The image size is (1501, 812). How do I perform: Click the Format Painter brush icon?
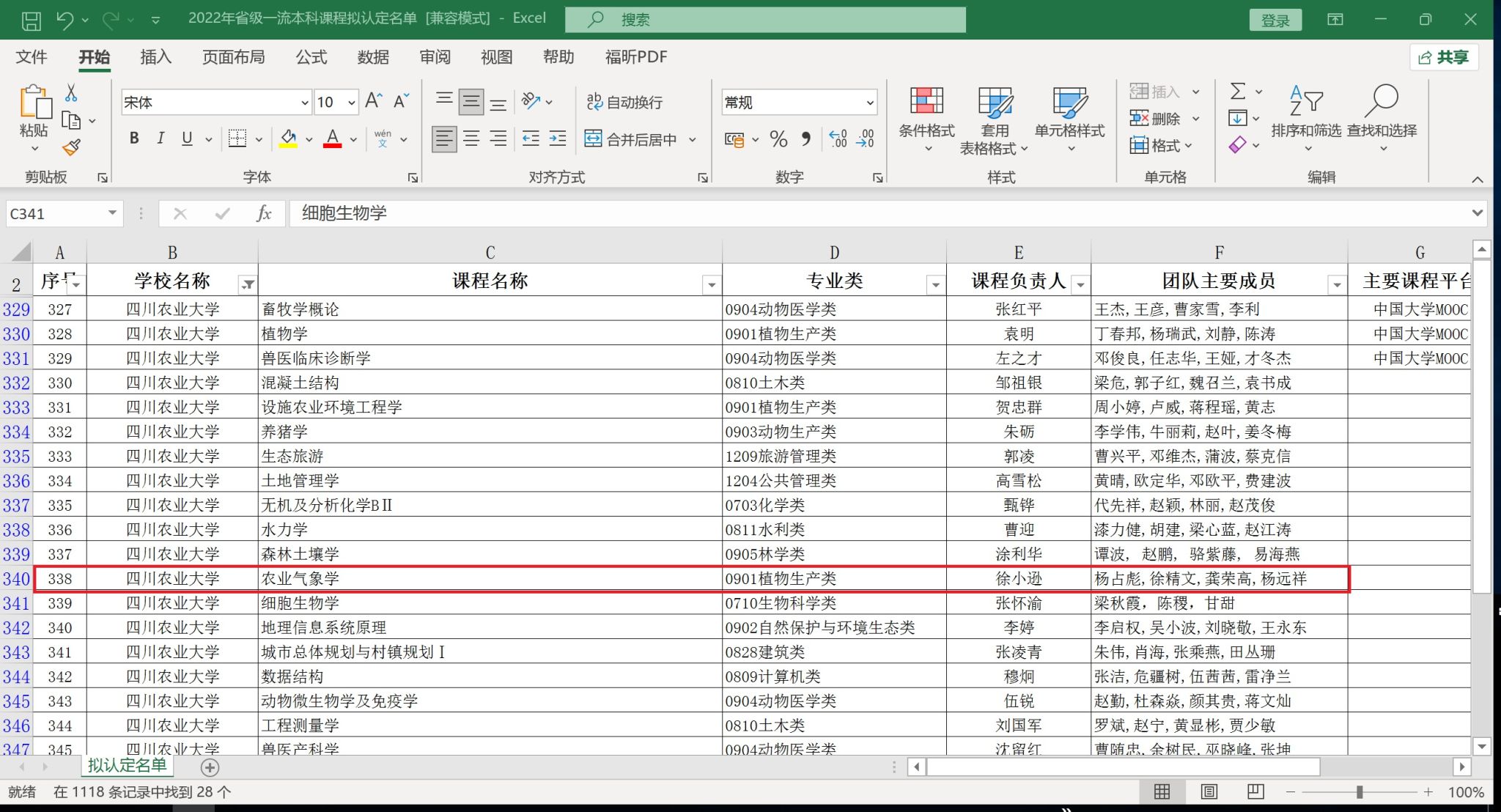click(71, 147)
